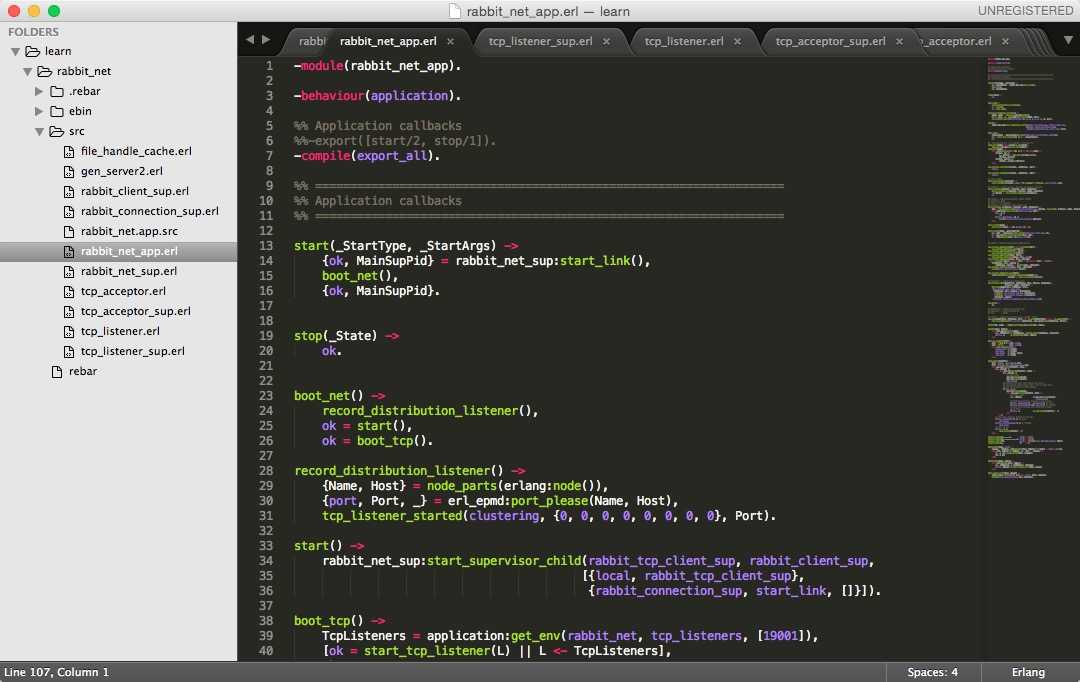
Task: Switch to the rabbit_net_app.erl tab
Action: click(388, 41)
